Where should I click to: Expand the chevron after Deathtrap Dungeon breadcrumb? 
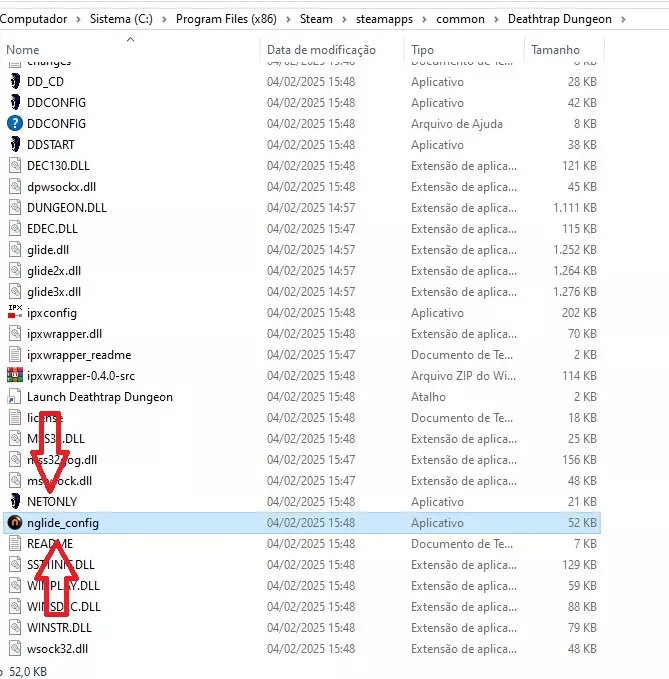[623, 19]
